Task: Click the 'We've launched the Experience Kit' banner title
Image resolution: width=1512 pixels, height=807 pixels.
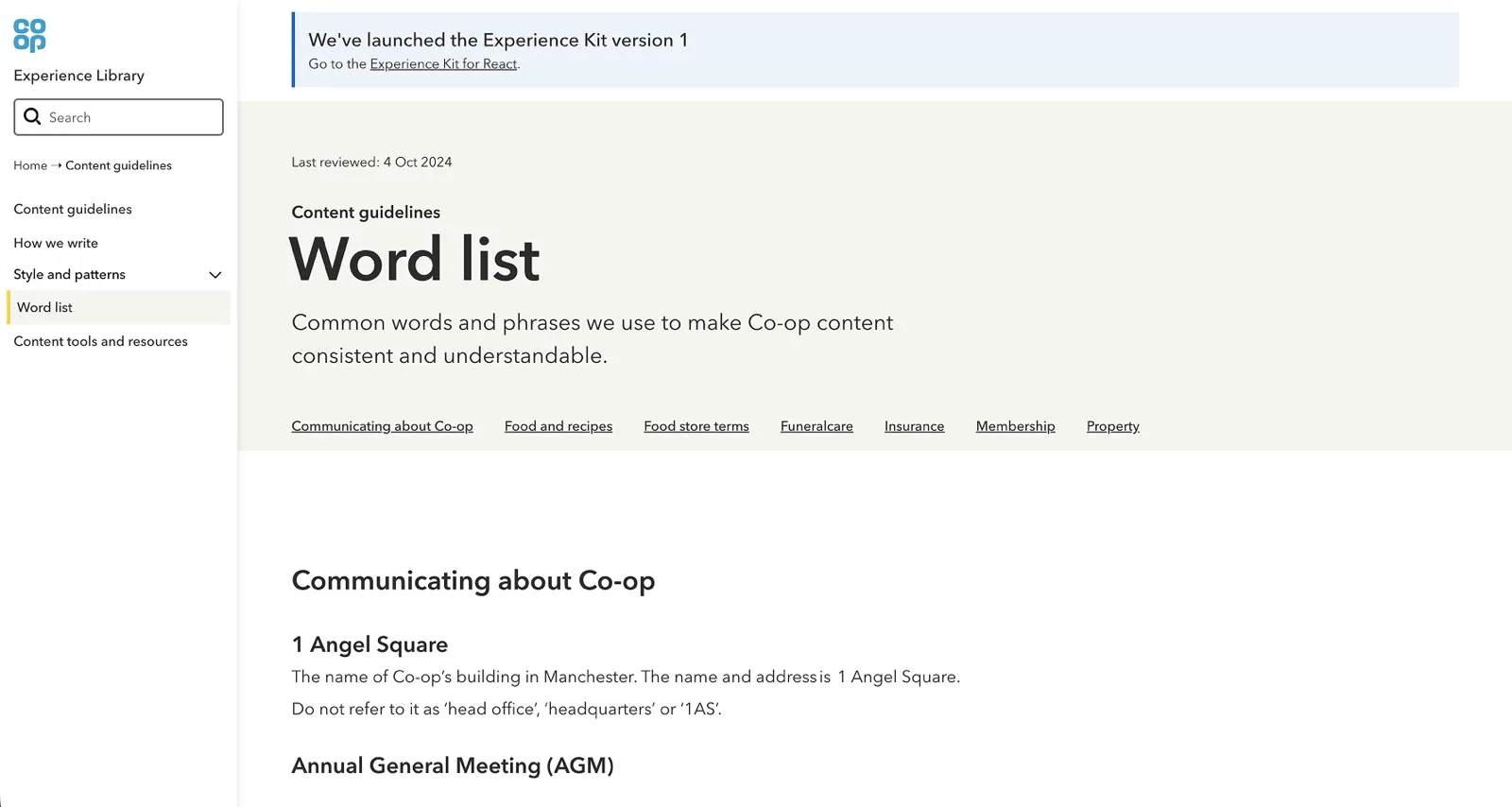Action: pyautogui.click(x=498, y=40)
